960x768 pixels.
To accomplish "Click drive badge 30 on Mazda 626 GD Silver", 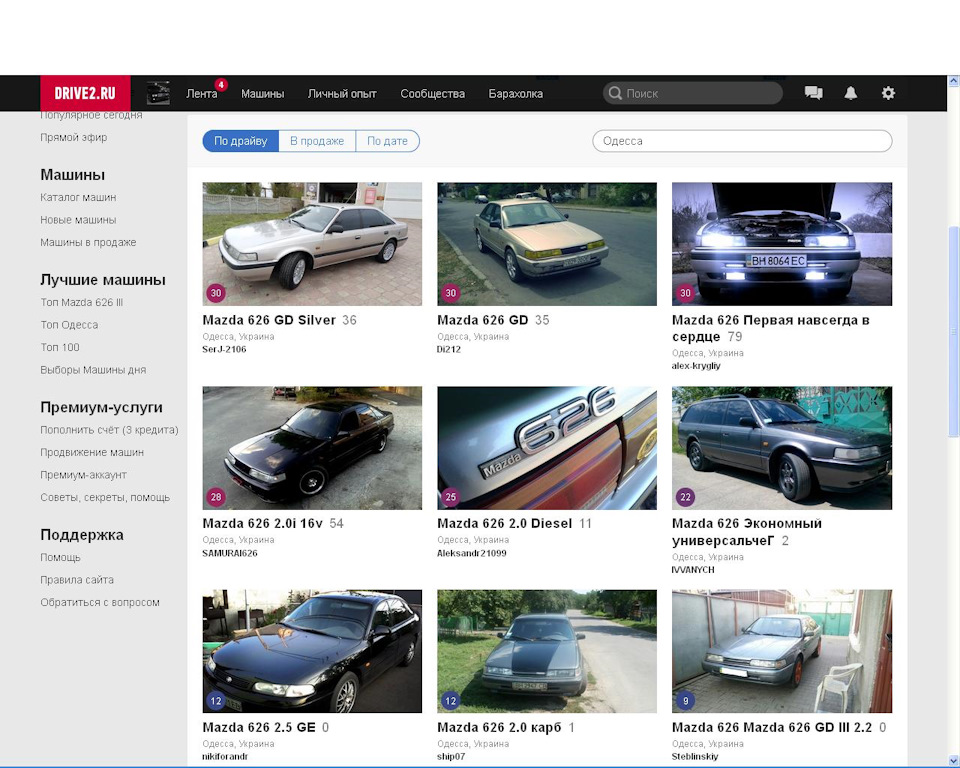I will click(x=216, y=293).
